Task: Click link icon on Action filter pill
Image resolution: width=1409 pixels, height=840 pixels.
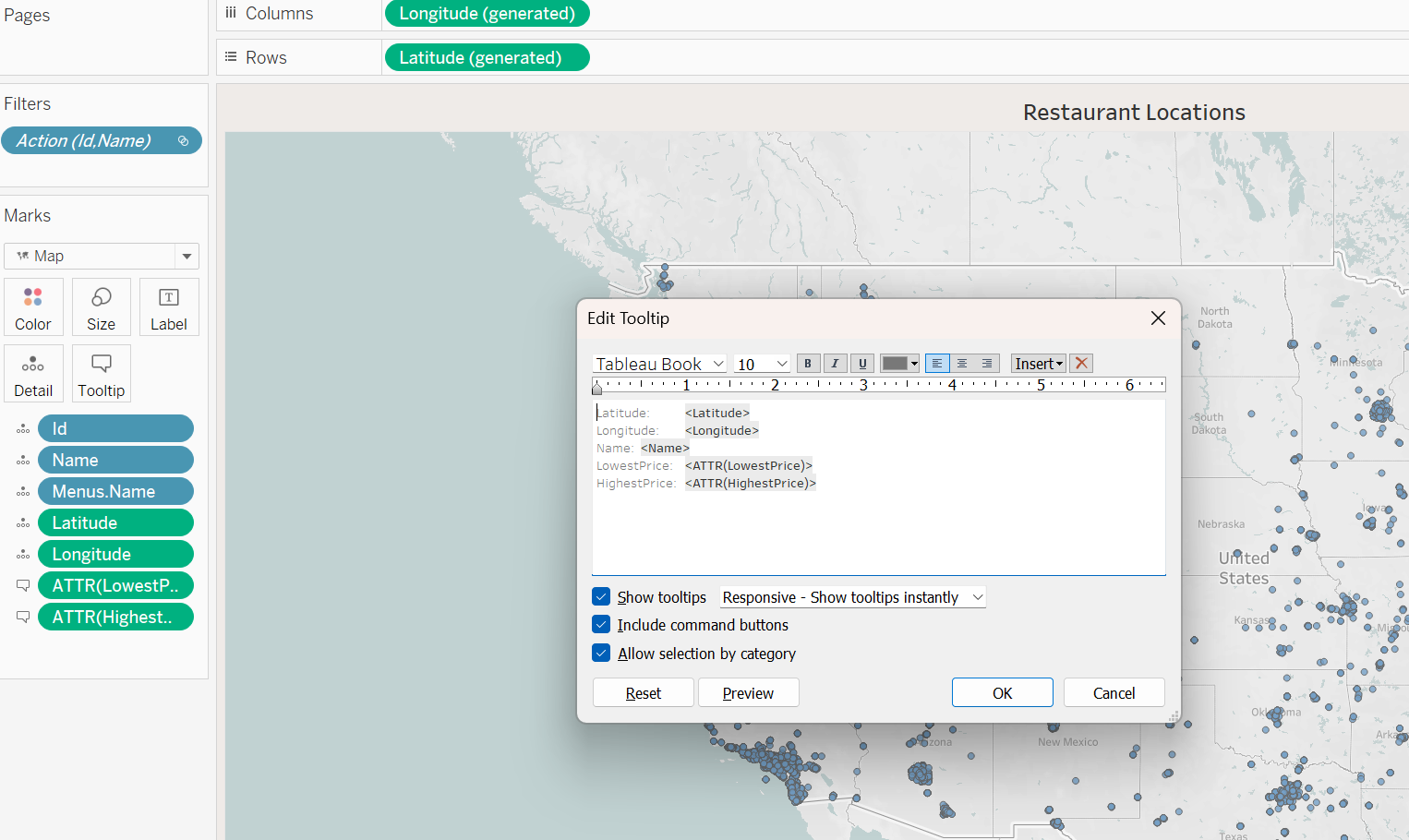Action: pos(183,141)
